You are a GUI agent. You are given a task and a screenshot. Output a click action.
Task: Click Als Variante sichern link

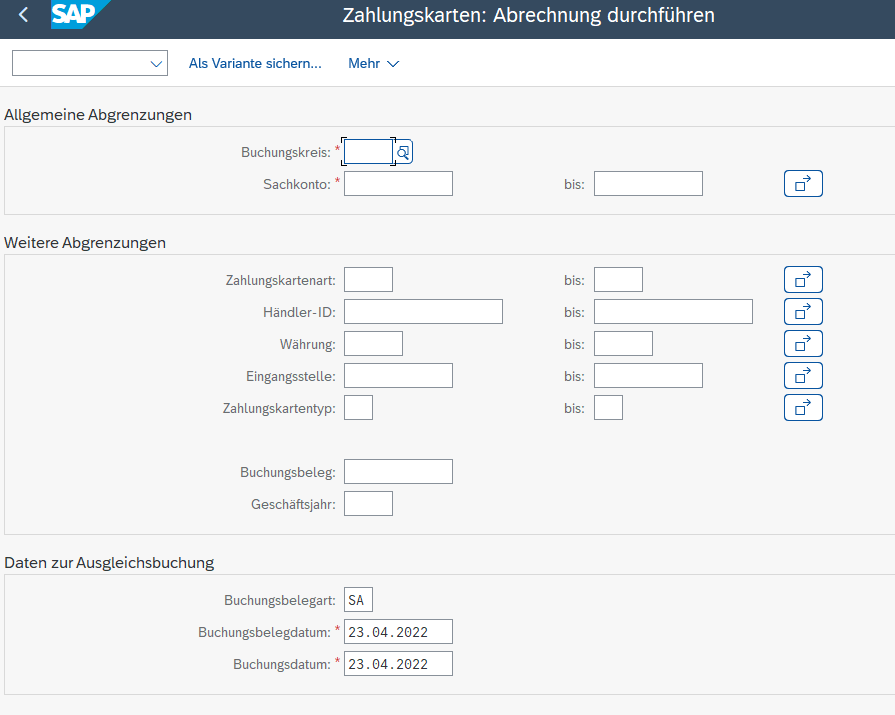point(255,64)
